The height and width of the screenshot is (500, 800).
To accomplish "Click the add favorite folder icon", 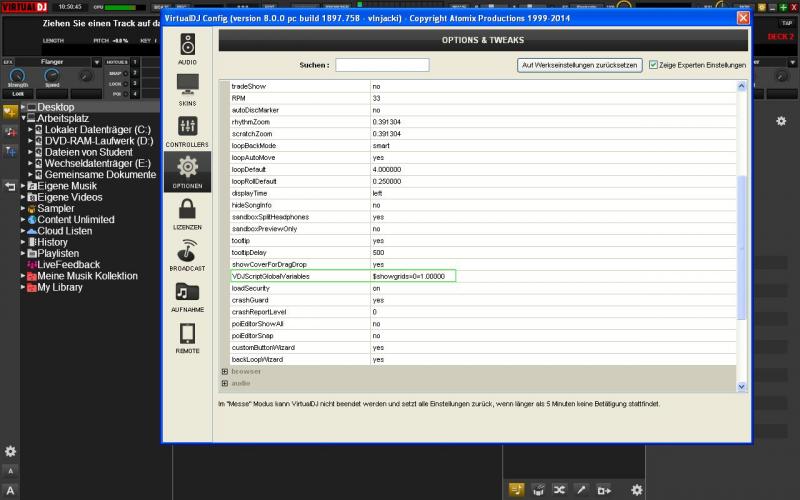I will point(10,111).
